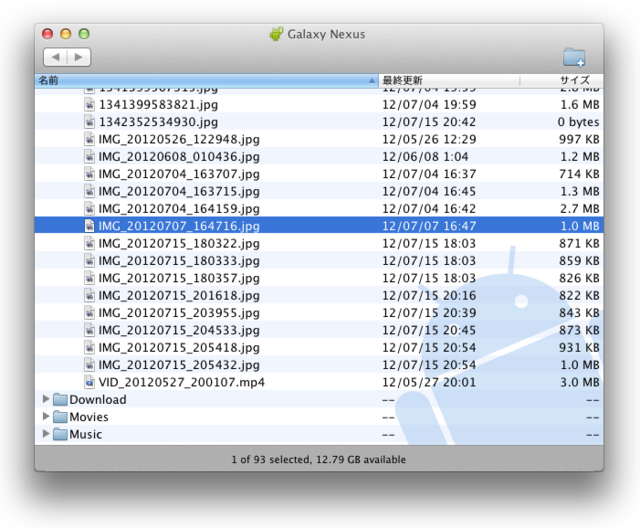Click the date 12/06/08 1:04
The width and height of the screenshot is (640, 528).
click(425, 157)
